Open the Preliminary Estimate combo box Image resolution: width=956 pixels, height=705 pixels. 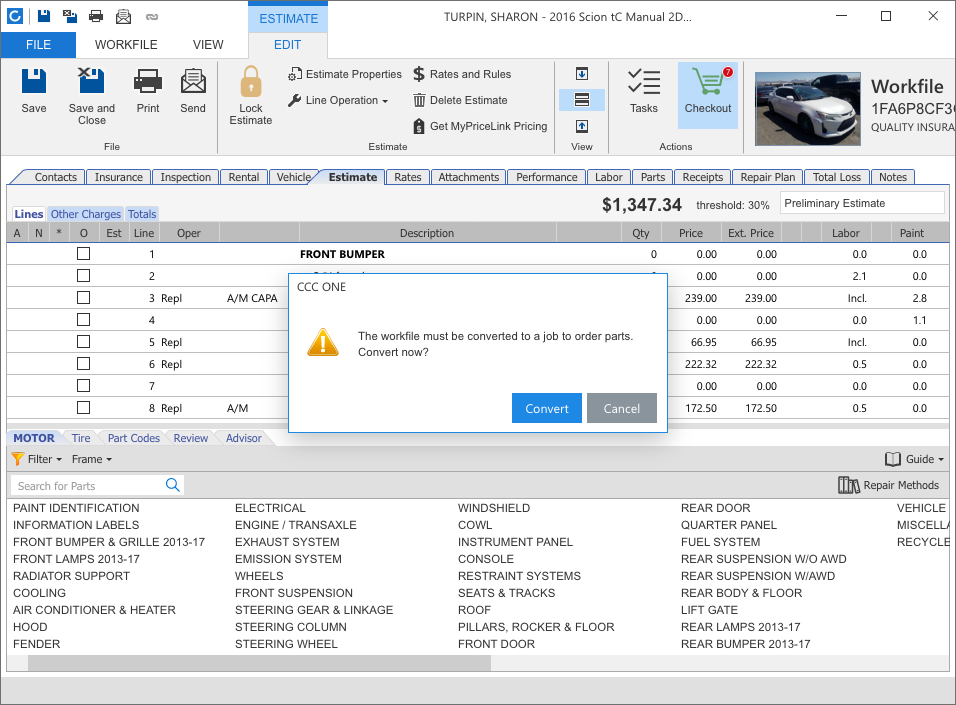862,203
